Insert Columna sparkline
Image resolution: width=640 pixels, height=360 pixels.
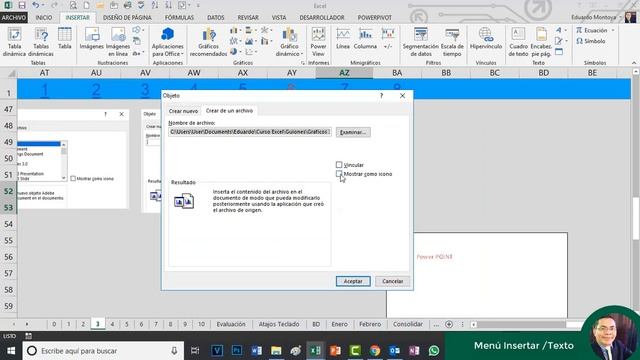tap(365, 39)
